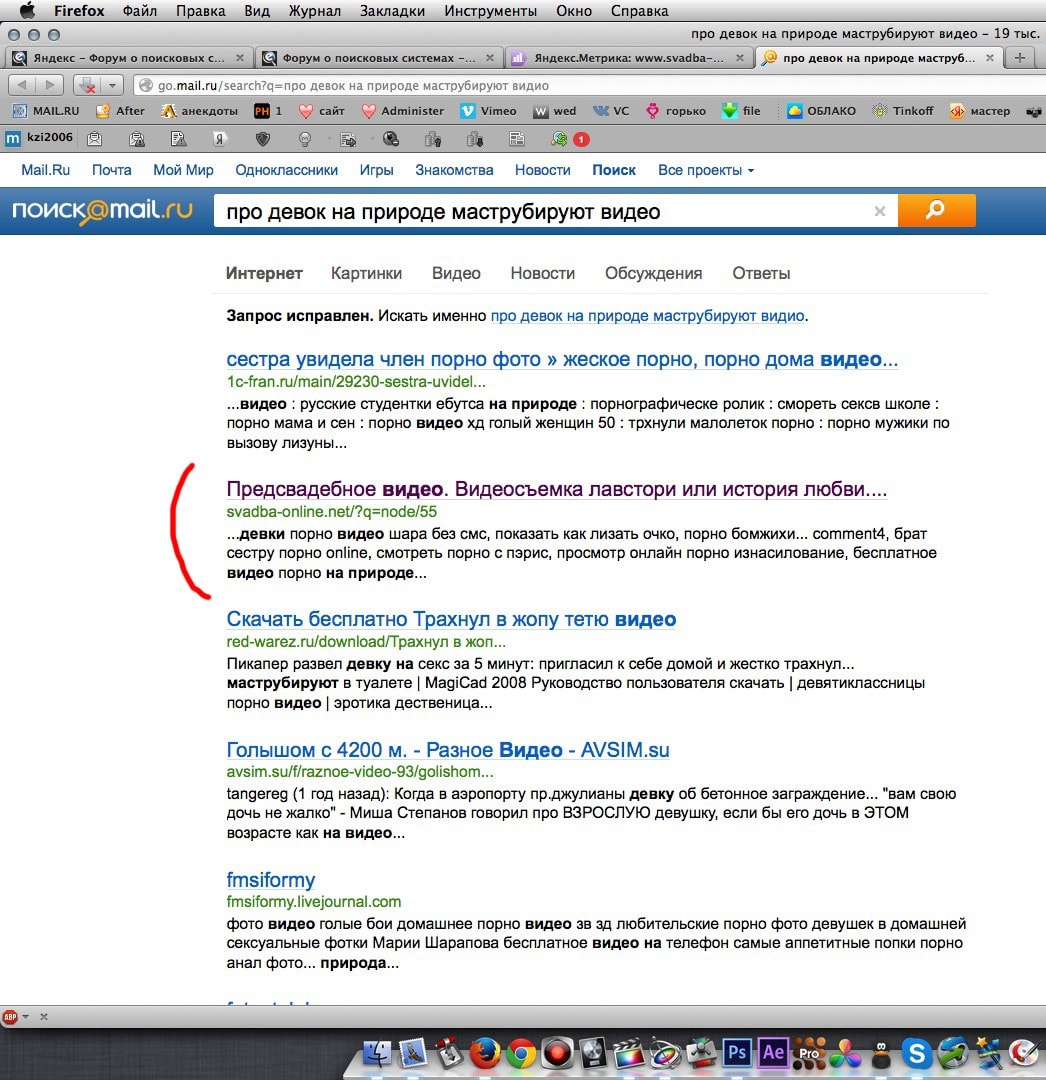Open dropdown next to the reload button
Screen dimensions: 1046x1080
[x=112, y=85]
